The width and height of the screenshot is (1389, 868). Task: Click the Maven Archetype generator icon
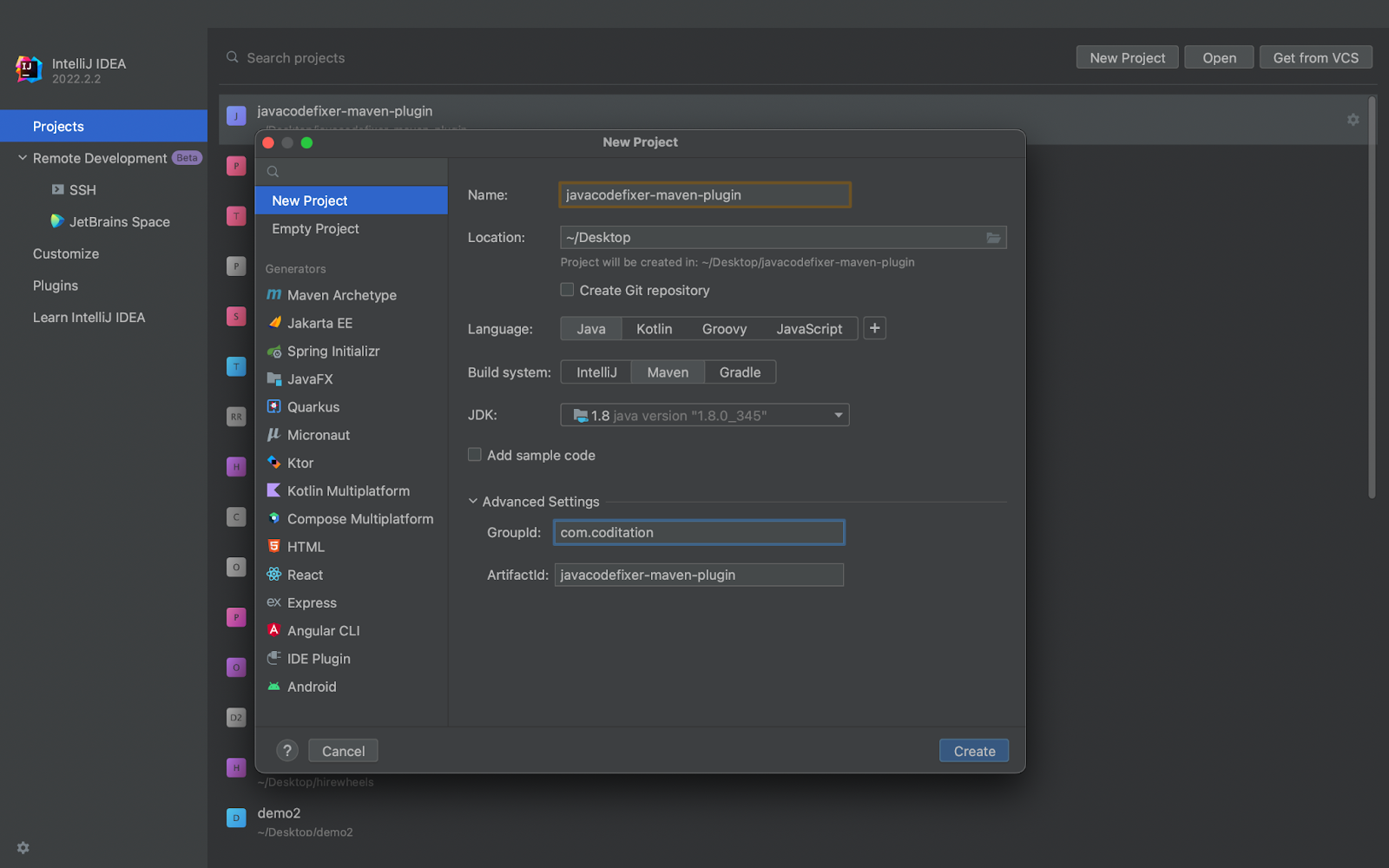click(273, 295)
